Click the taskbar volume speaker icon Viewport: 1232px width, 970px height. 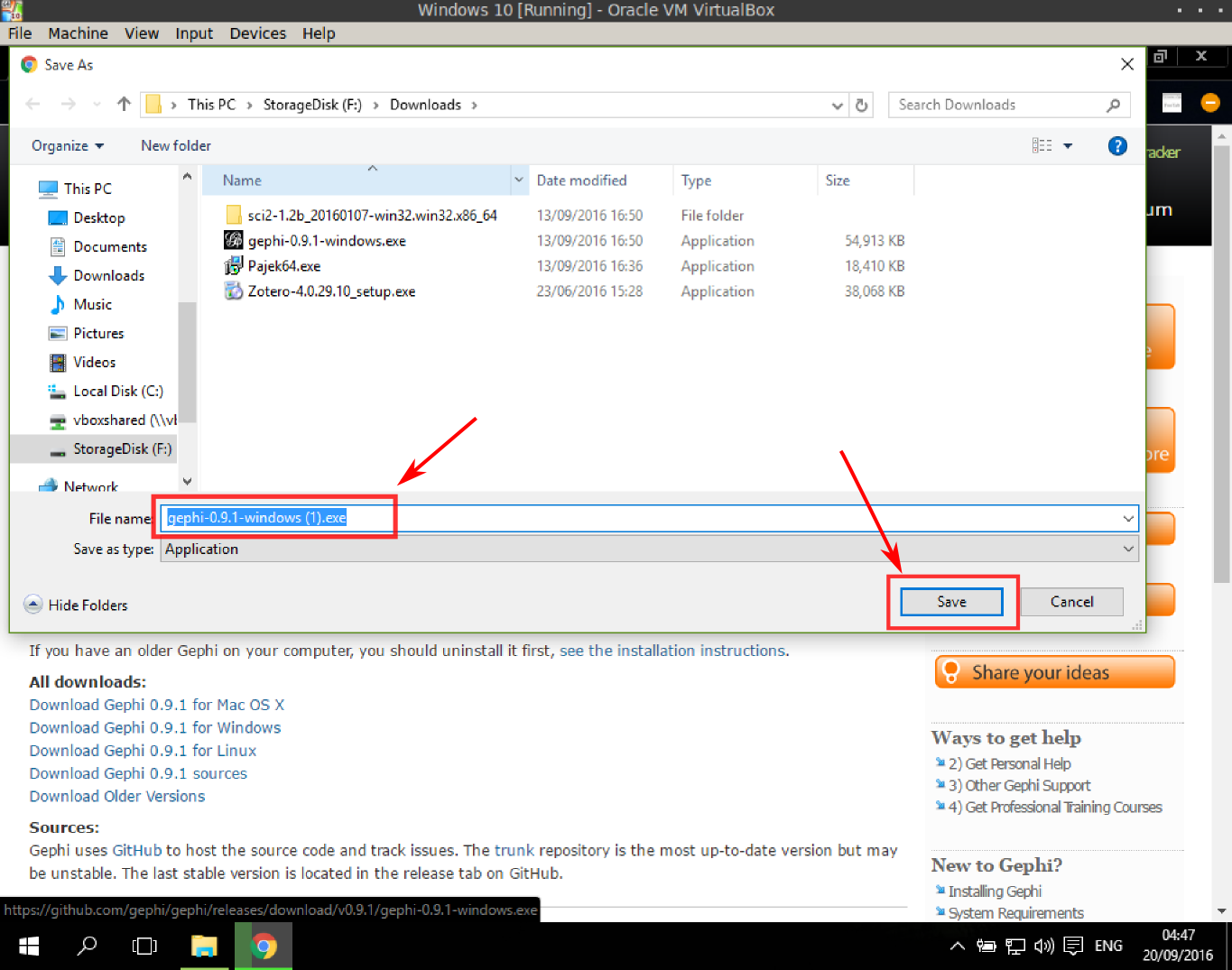point(1044,946)
